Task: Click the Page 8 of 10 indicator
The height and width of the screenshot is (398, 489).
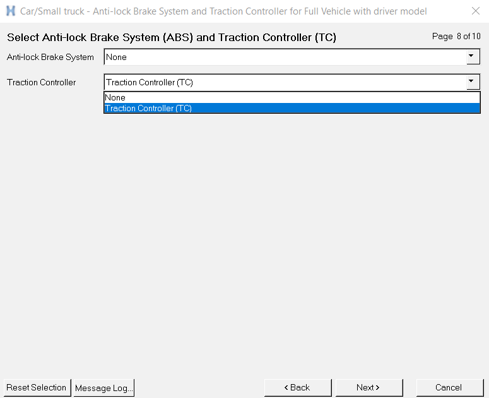Action: coord(456,36)
